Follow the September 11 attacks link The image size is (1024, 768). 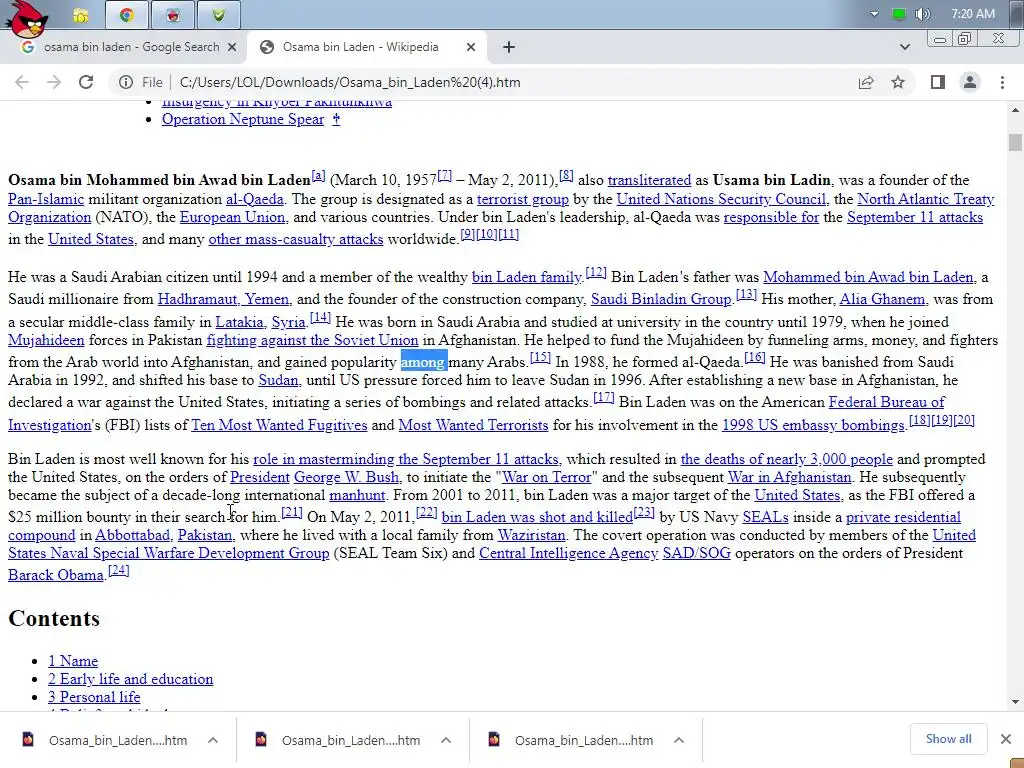[915, 217]
